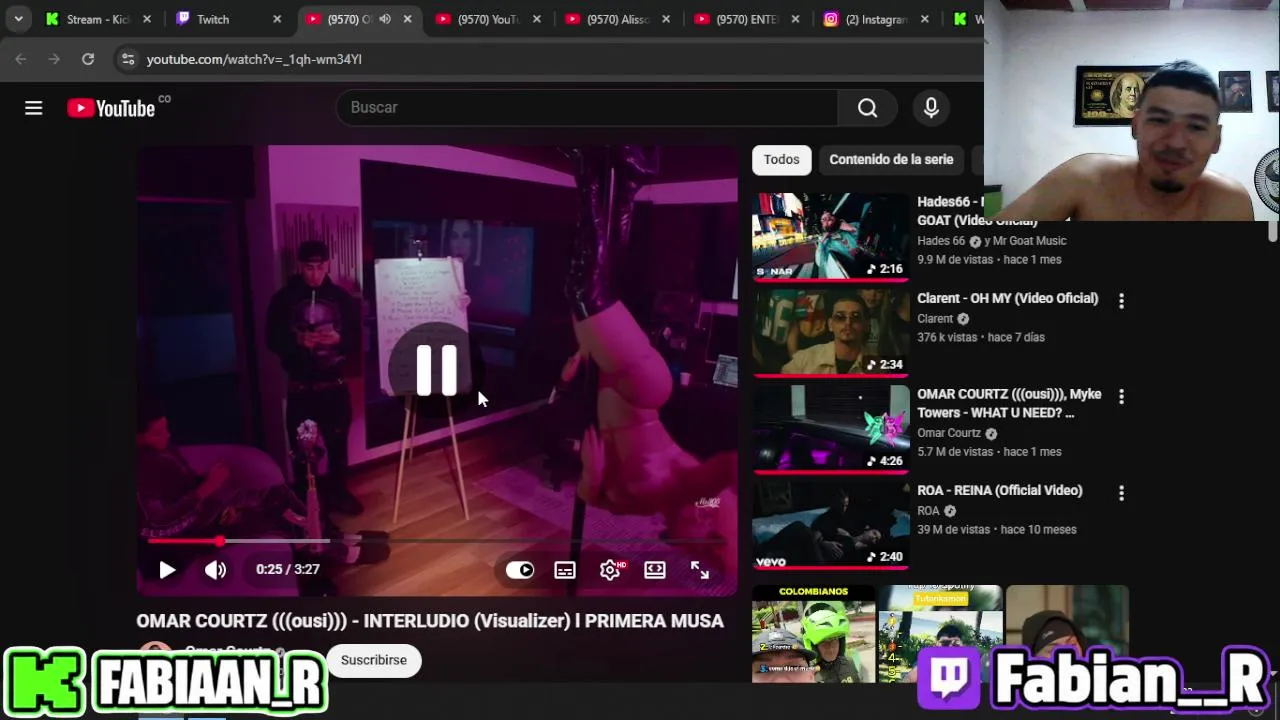This screenshot has height=720, width=1280.
Task: Start voice search with the microphone
Action: coord(931,108)
